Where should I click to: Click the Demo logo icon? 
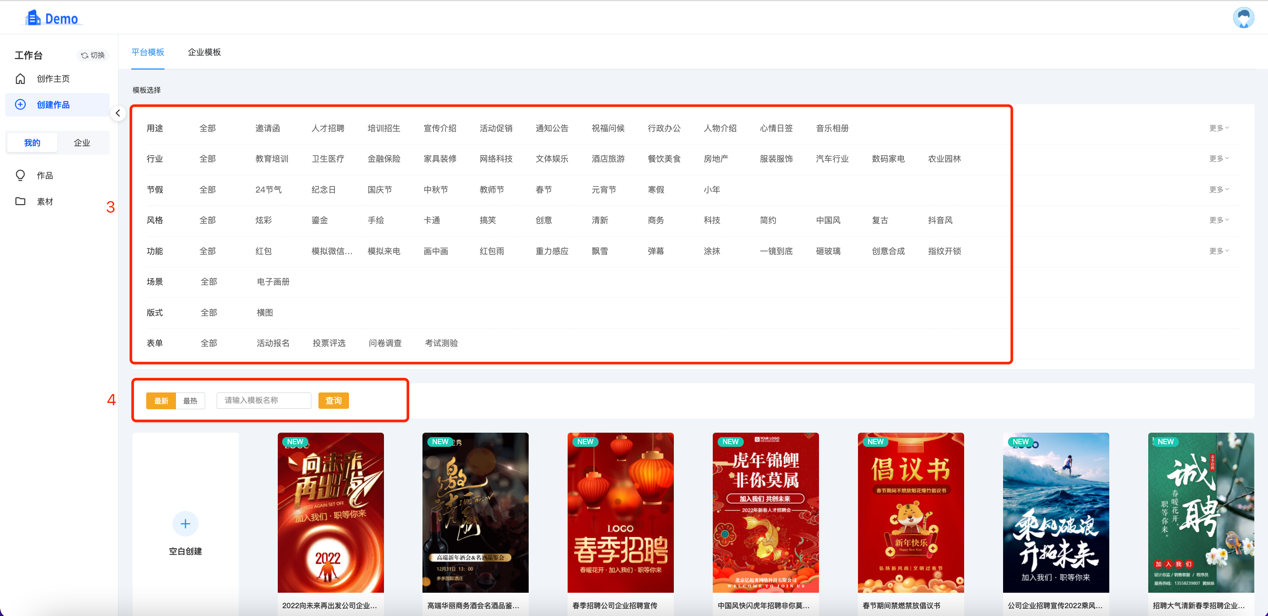click(x=33, y=18)
